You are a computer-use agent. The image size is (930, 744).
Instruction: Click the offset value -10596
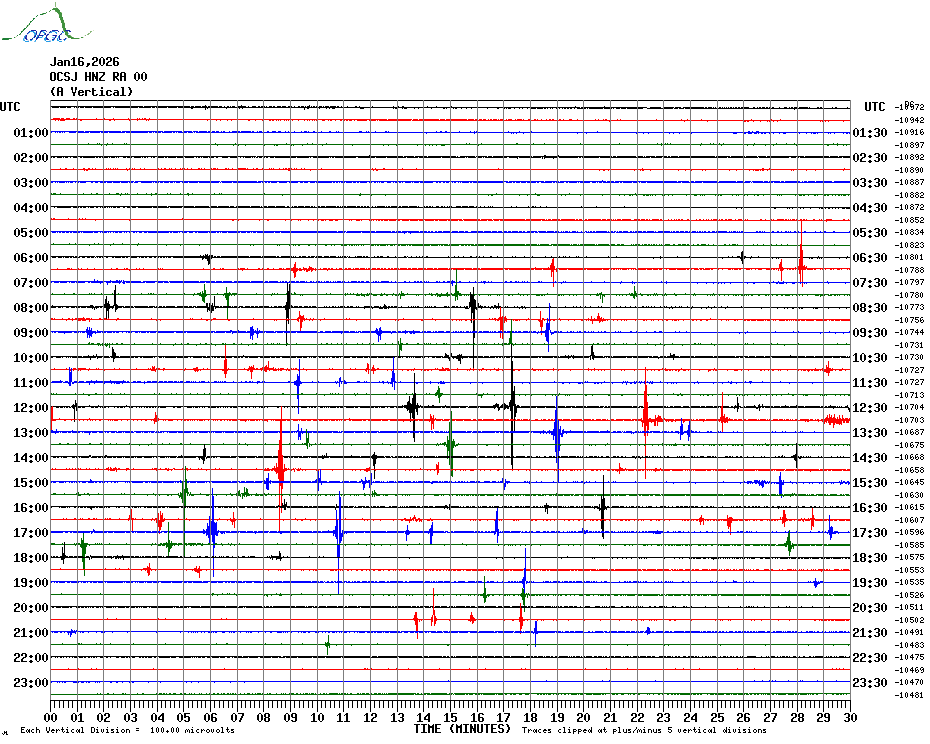tap(909, 532)
